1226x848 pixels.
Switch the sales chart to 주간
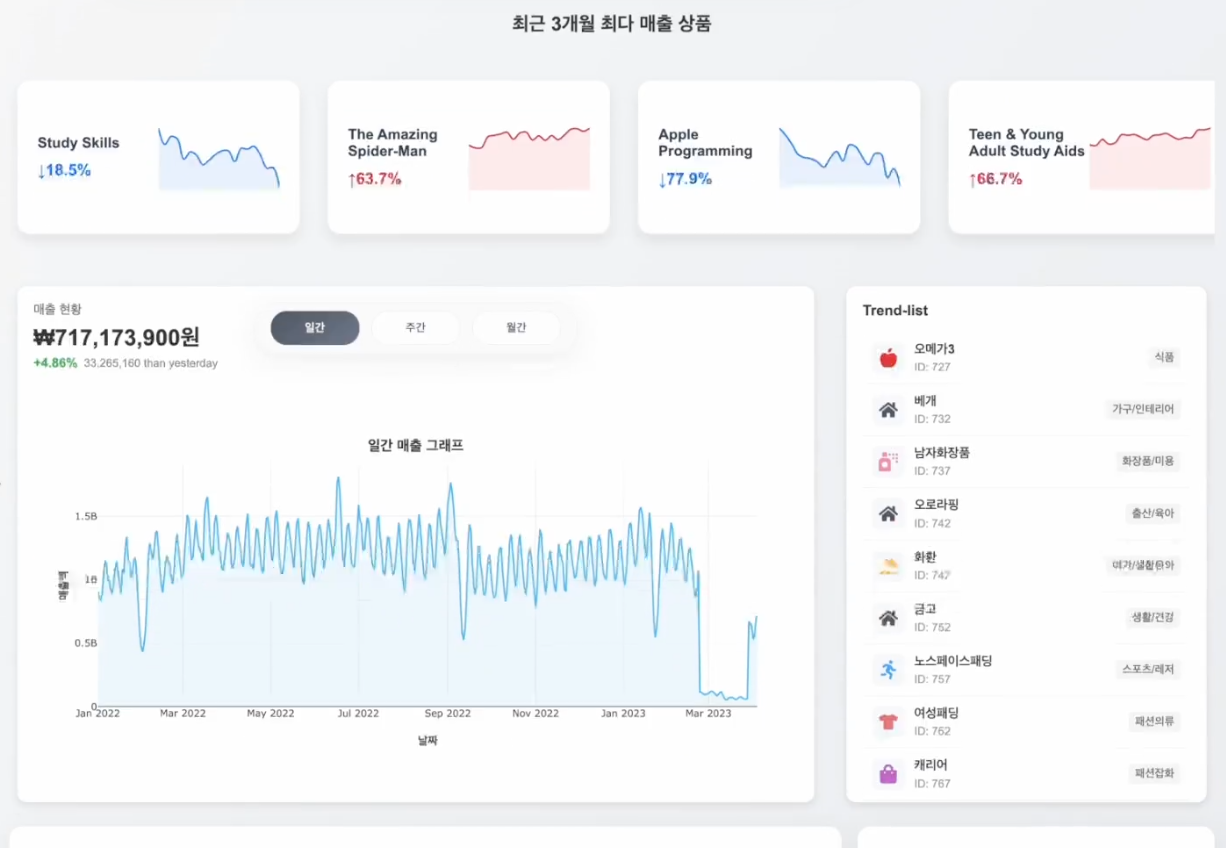415,328
